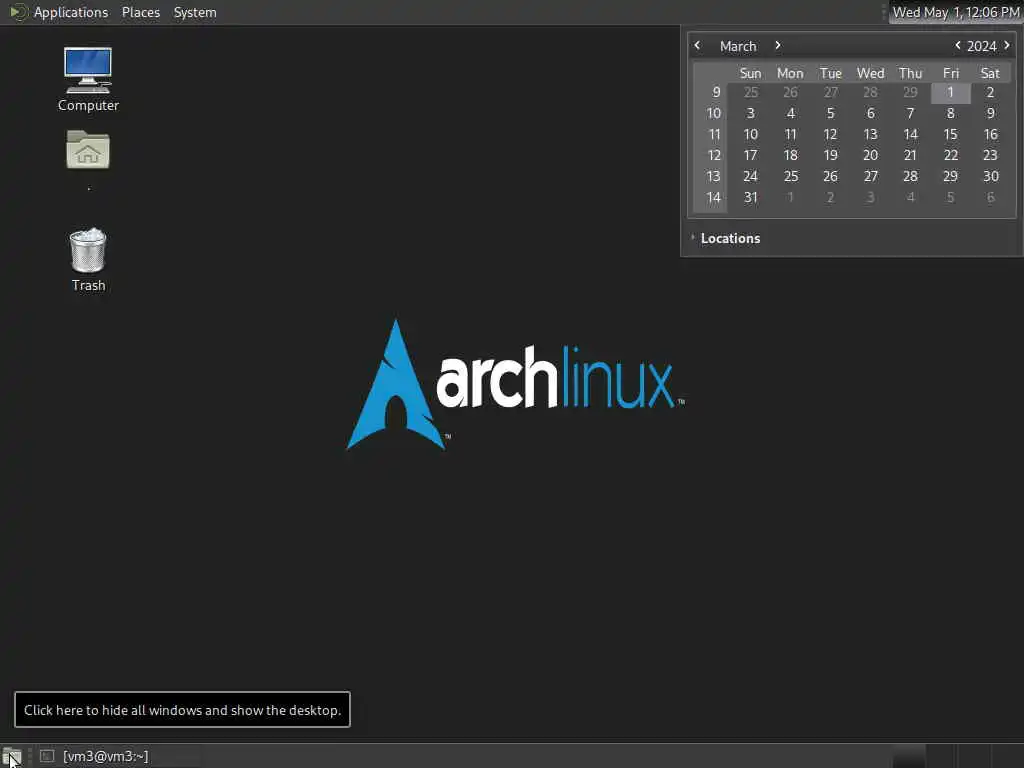Open the Computer desktop icon
Screen dimensions: 1024x768
click(x=88, y=79)
